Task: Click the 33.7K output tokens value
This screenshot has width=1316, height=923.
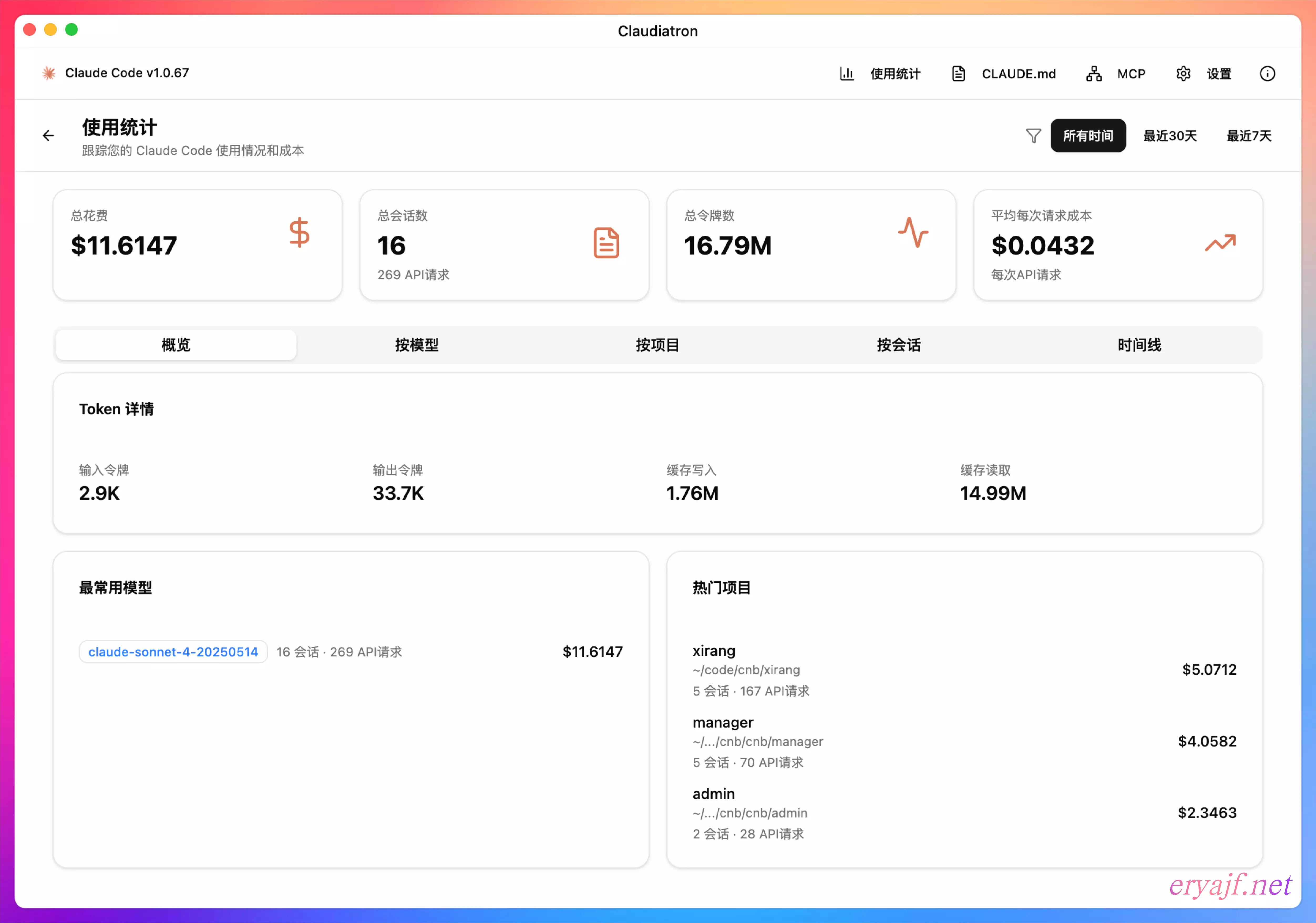Action: (398, 494)
